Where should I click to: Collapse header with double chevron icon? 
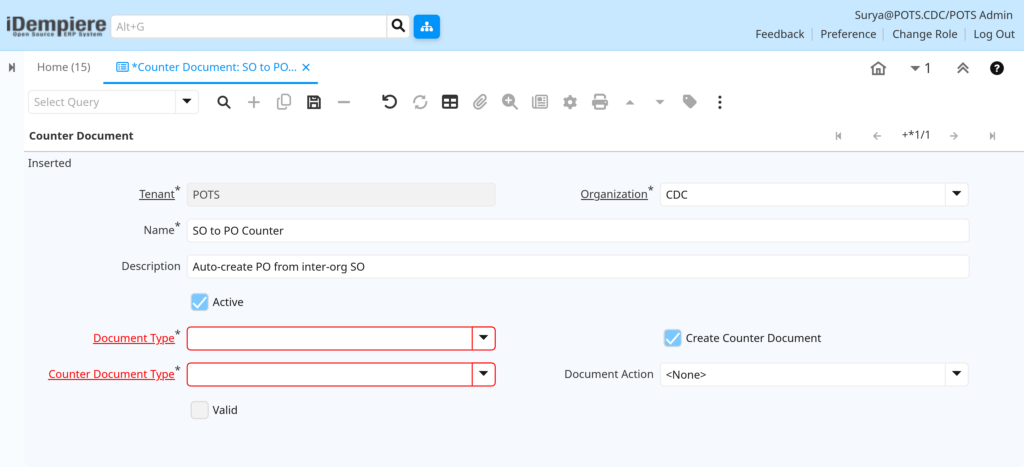pyautogui.click(x=963, y=69)
